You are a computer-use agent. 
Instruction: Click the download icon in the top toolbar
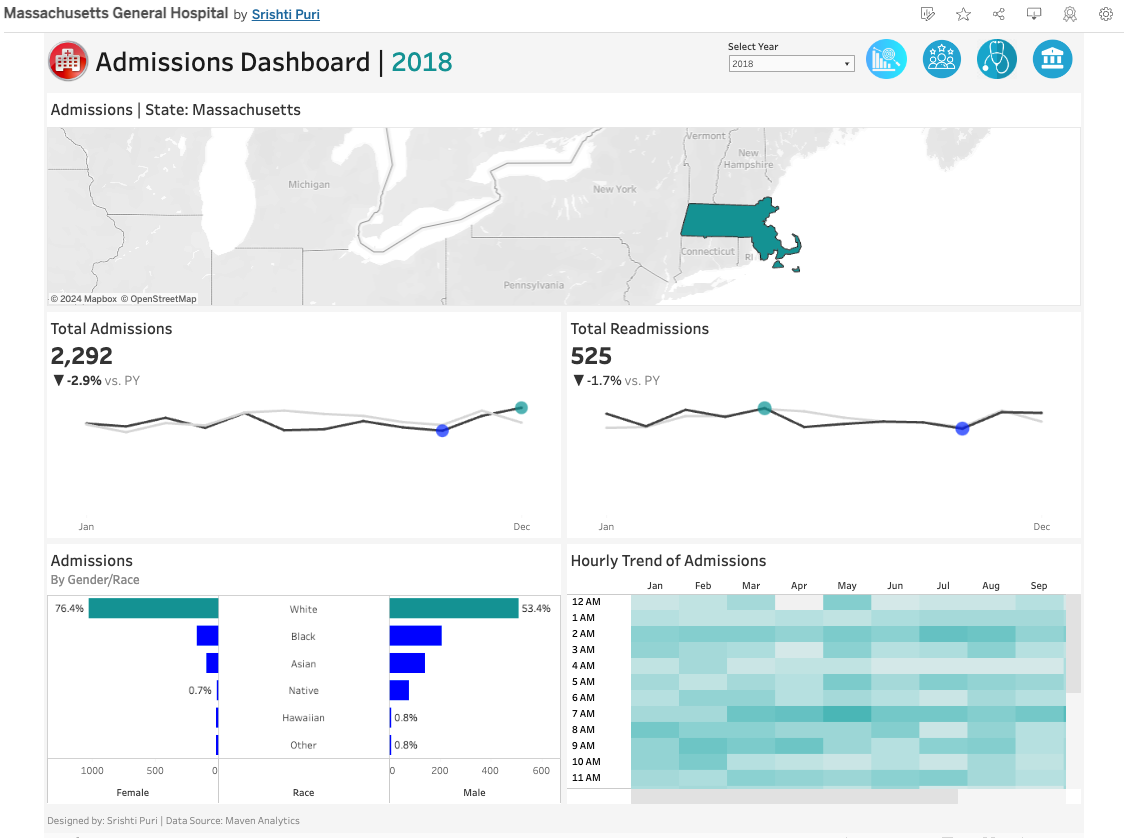coord(1034,14)
